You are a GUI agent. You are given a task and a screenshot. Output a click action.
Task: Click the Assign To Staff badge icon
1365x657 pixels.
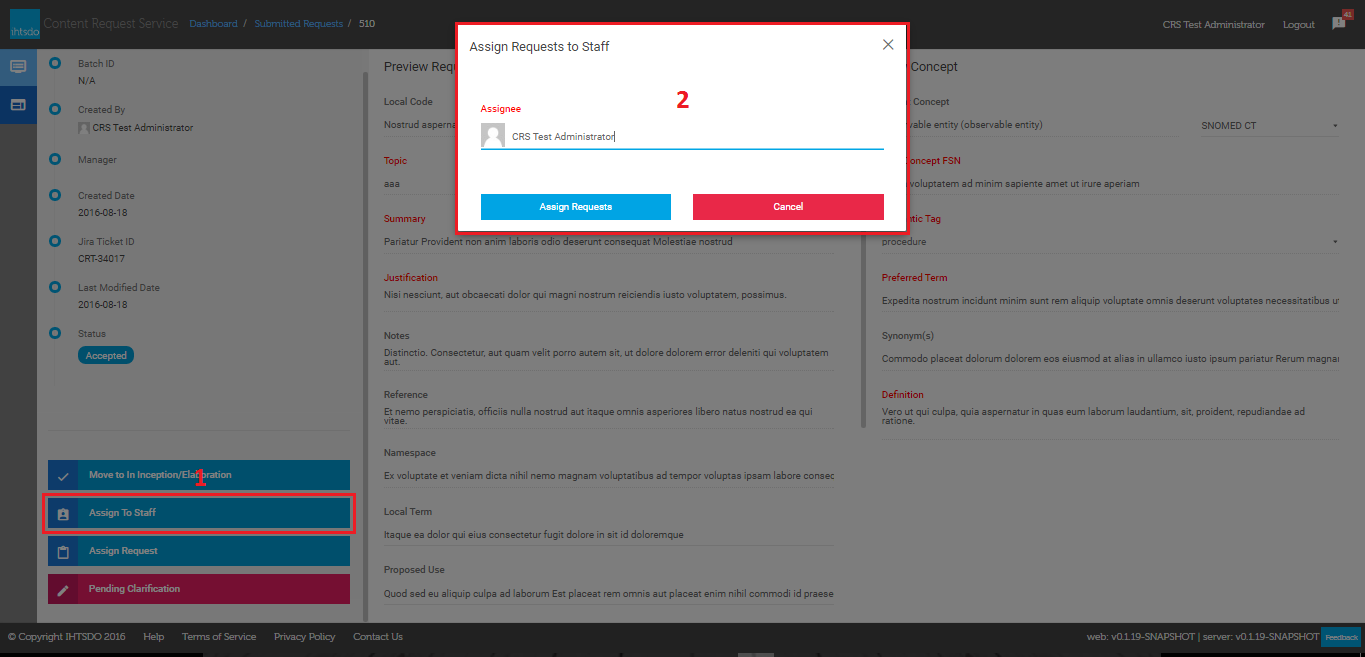click(x=63, y=514)
